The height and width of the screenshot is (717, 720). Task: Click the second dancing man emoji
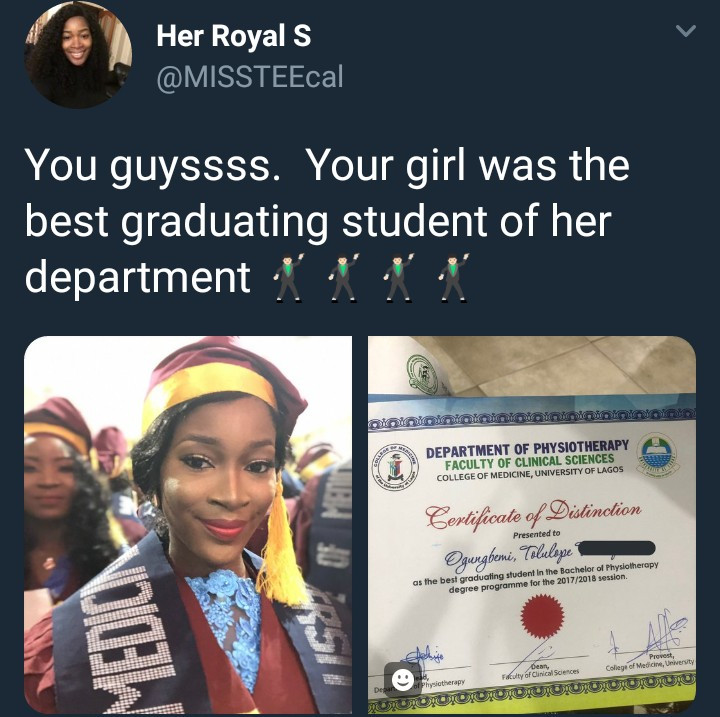pyautogui.click(x=343, y=277)
